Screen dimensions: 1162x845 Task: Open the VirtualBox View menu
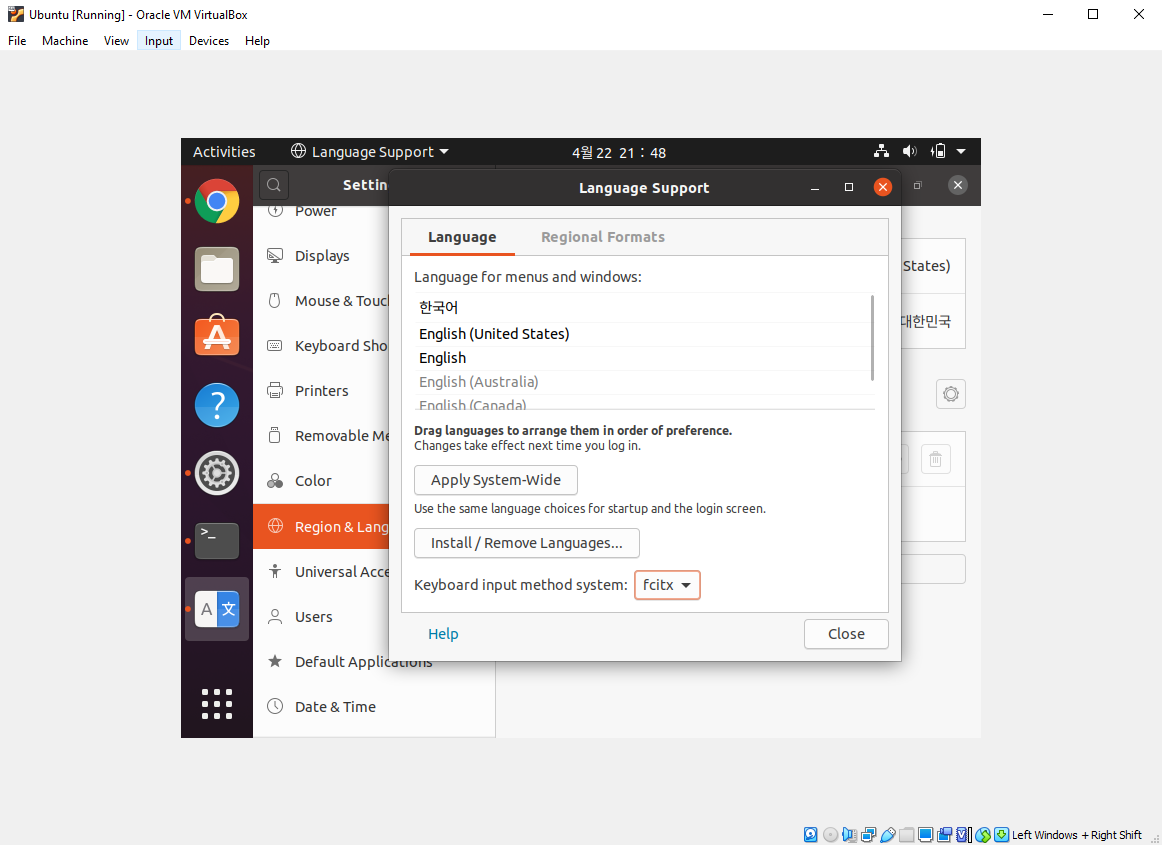pyautogui.click(x=116, y=41)
